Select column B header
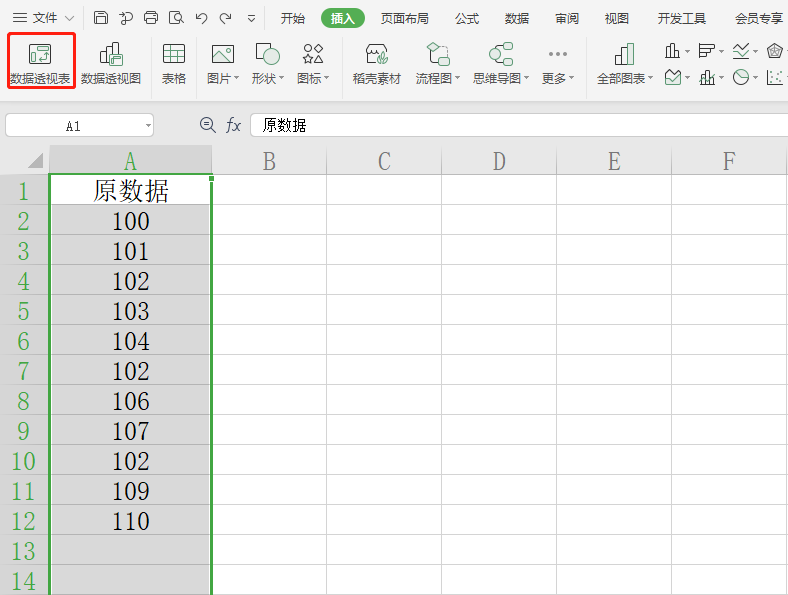Screen dimensions: 788x595 [269, 161]
